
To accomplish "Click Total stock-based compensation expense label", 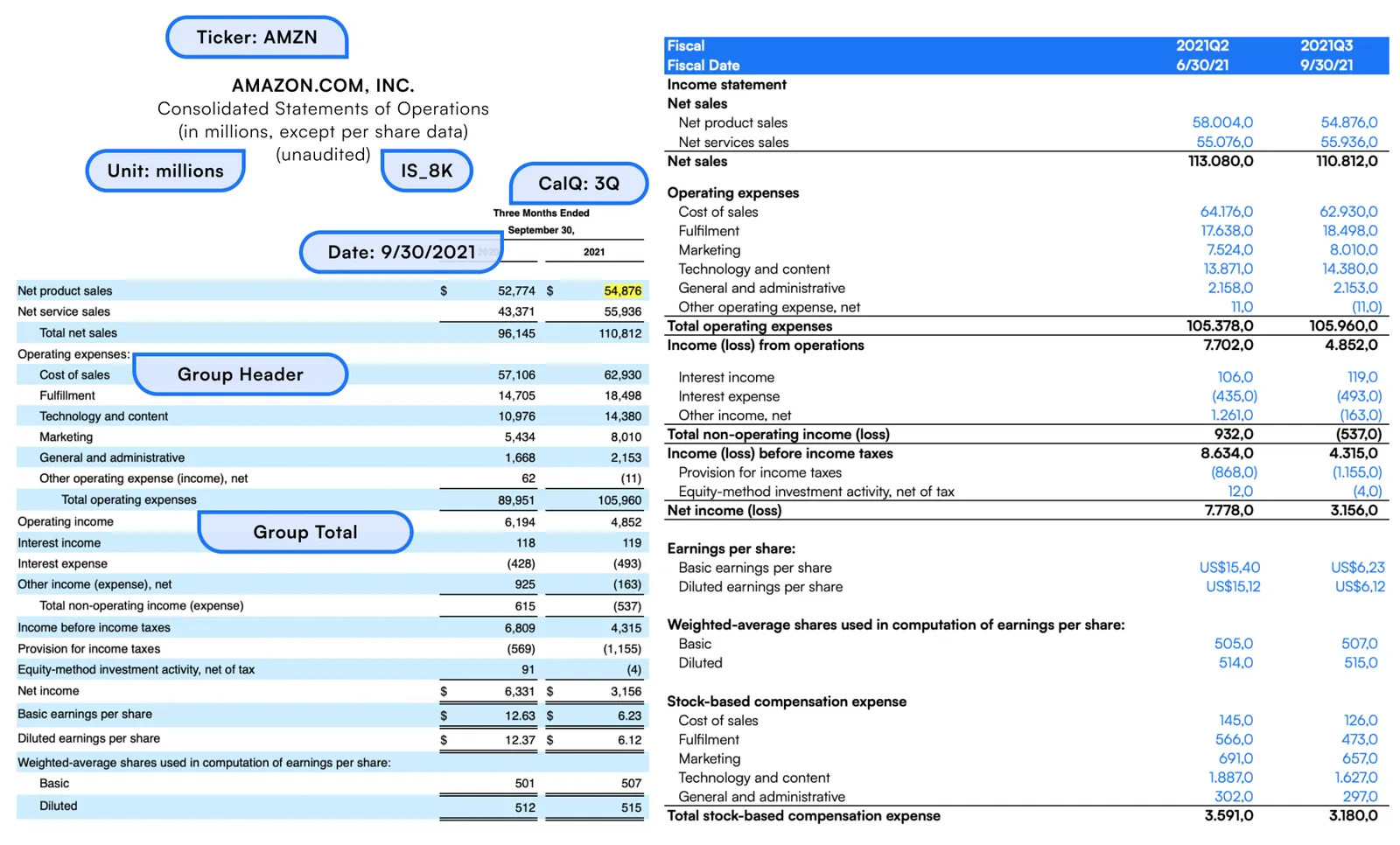I will [803, 816].
